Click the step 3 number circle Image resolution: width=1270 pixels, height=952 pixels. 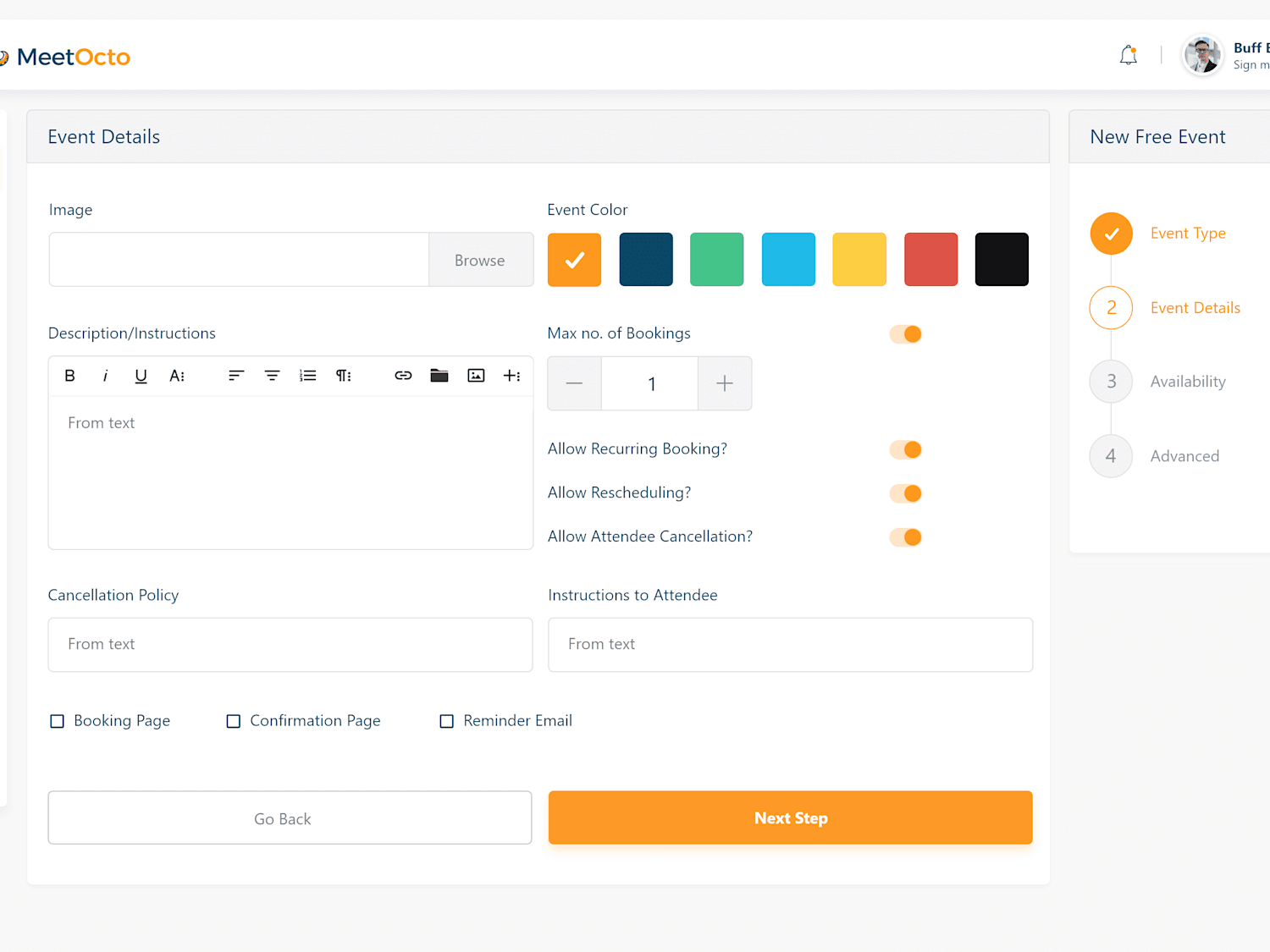(x=1111, y=382)
